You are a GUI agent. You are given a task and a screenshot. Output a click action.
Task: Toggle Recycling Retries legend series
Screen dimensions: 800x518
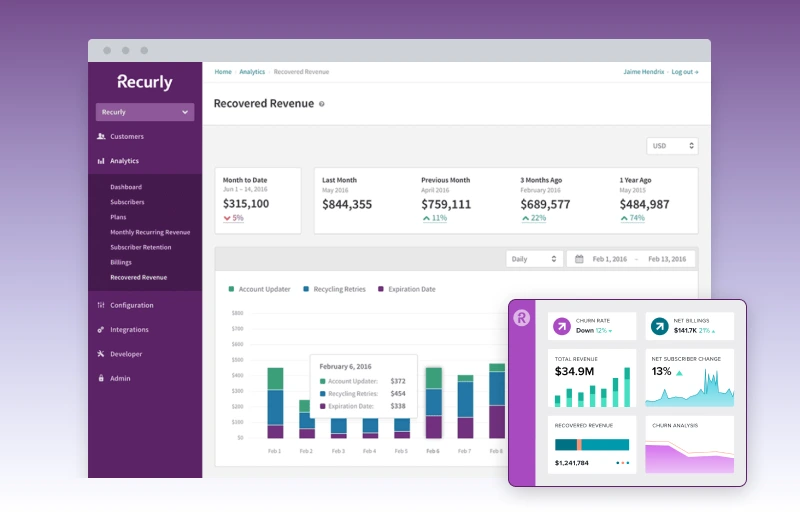click(335, 289)
